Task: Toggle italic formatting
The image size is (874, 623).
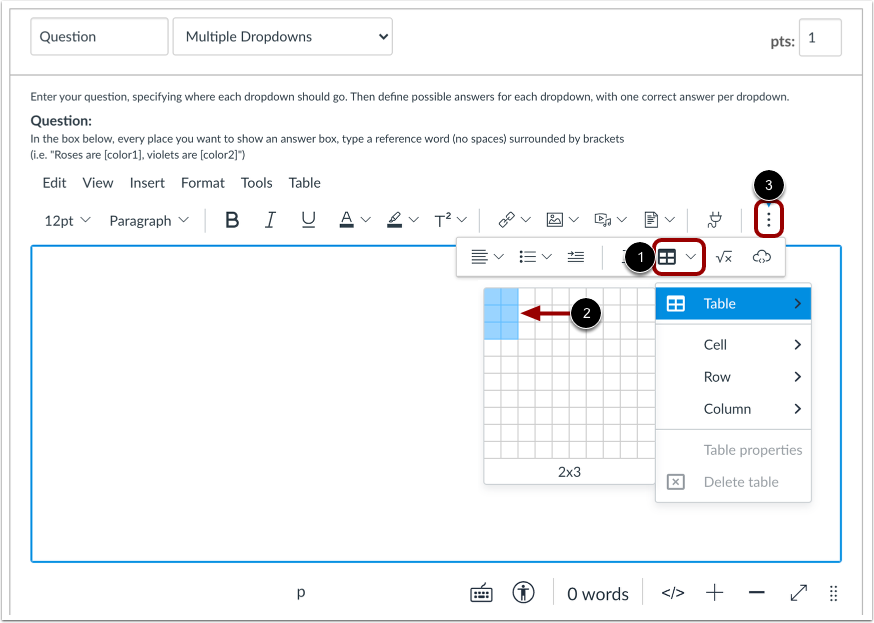Action: point(270,221)
